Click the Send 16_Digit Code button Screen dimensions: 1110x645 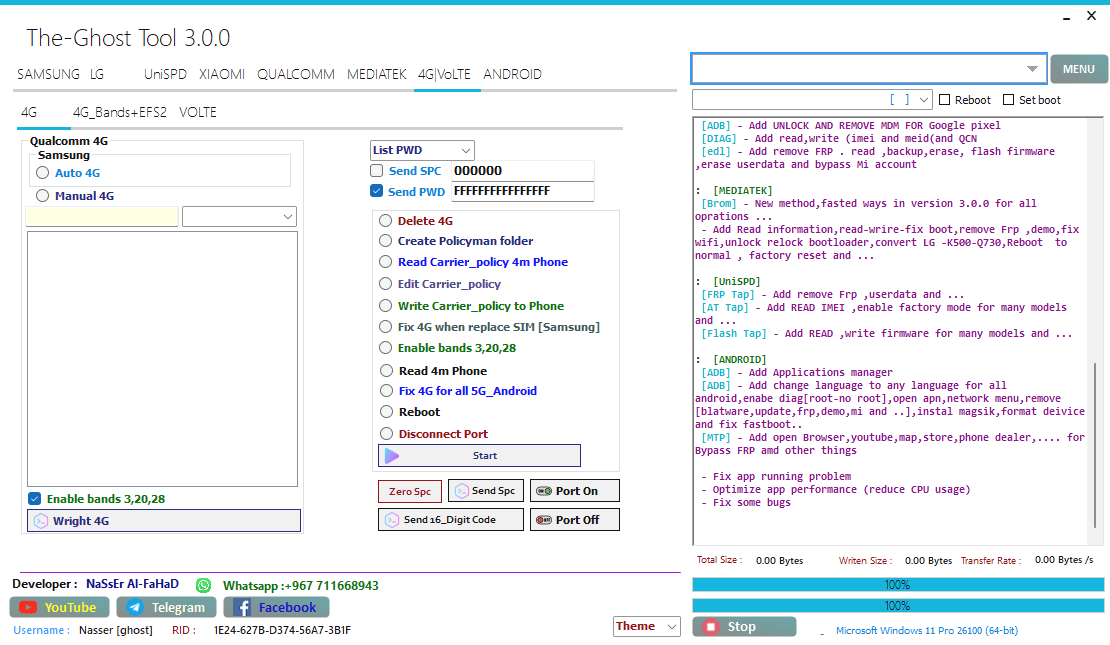450,519
